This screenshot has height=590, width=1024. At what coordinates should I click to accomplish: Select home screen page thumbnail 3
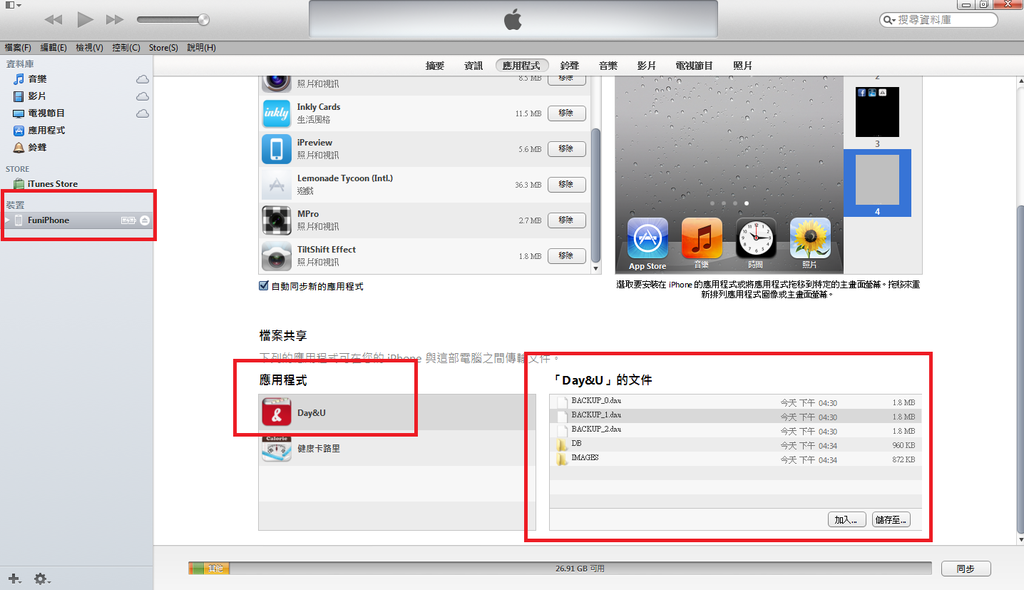pyautogui.click(x=877, y=112)
